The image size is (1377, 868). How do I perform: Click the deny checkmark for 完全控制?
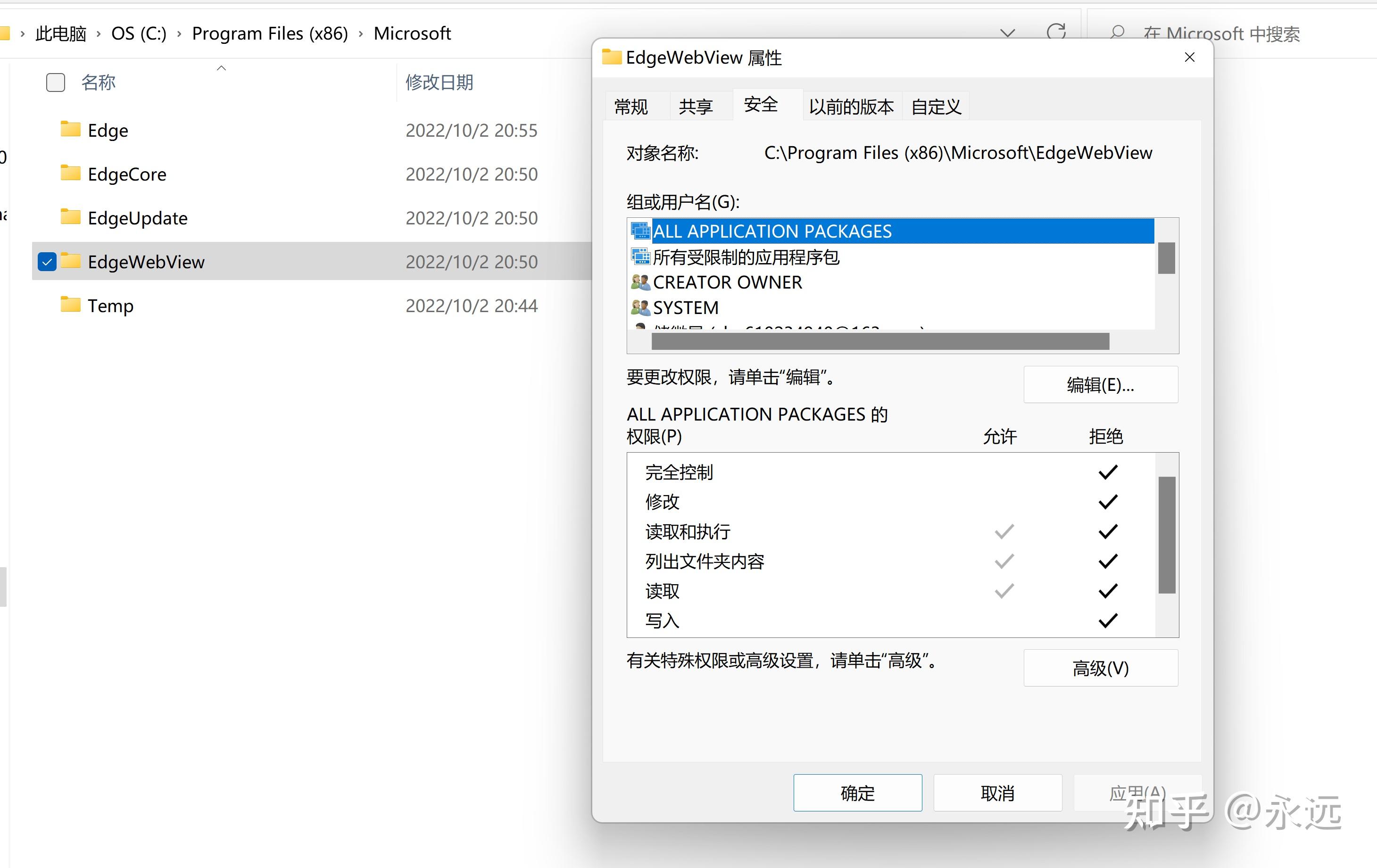[x=1107, y=472]
